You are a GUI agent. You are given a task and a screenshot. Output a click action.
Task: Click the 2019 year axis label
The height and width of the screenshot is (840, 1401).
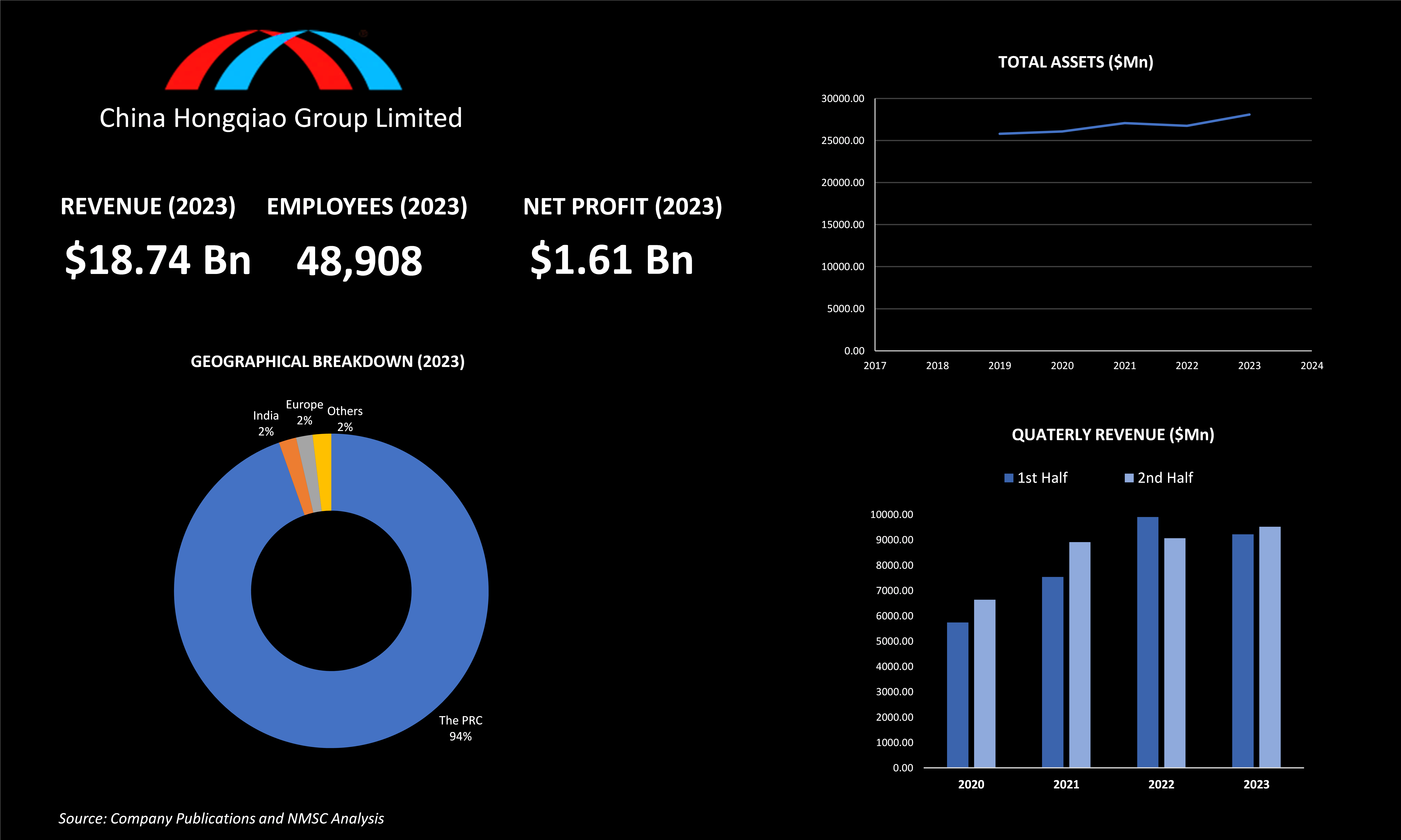point(999,366)
